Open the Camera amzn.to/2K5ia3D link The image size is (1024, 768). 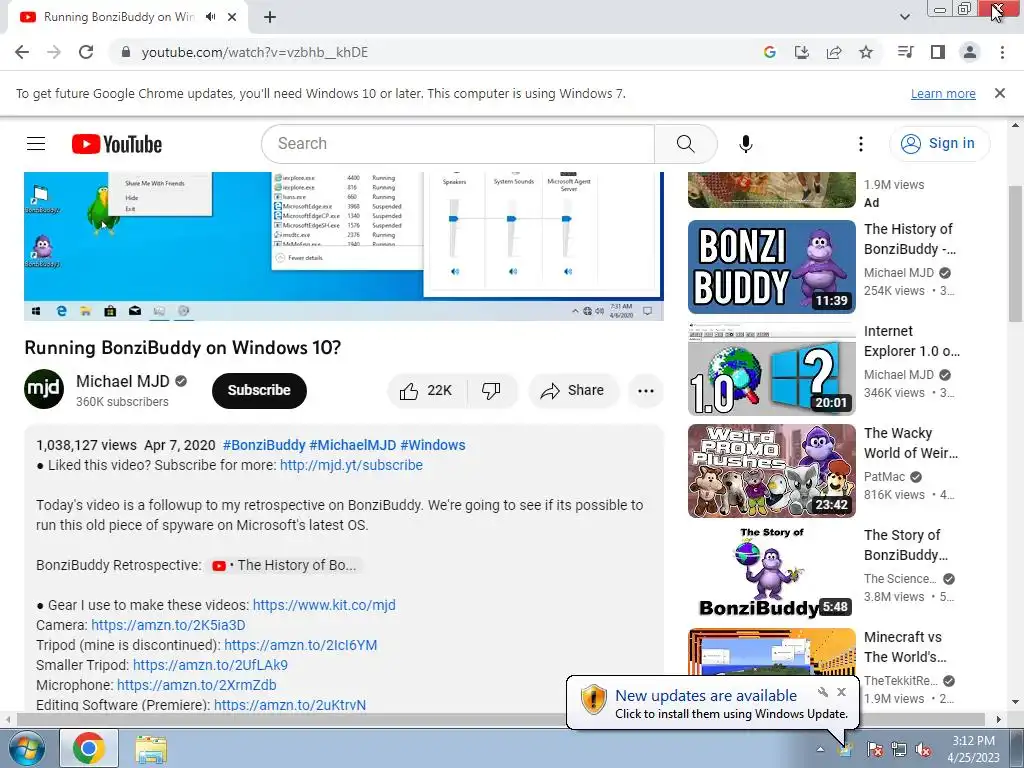(x=168, y=625)
